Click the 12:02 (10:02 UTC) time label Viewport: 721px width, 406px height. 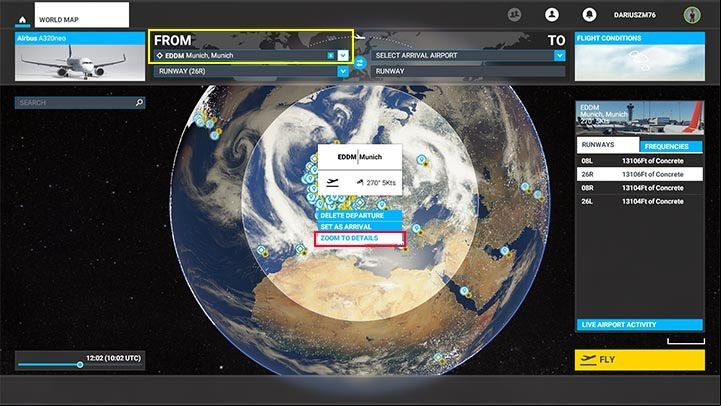114,358
